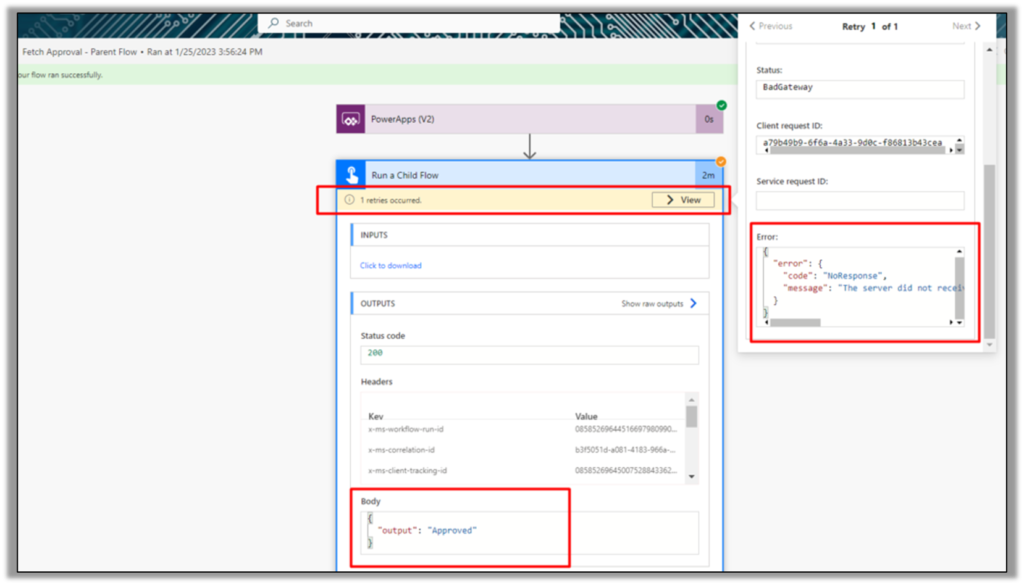1024x585 pixels.
Task: Click the flow ran successfully banner text
Action: (x=60, y=75)
